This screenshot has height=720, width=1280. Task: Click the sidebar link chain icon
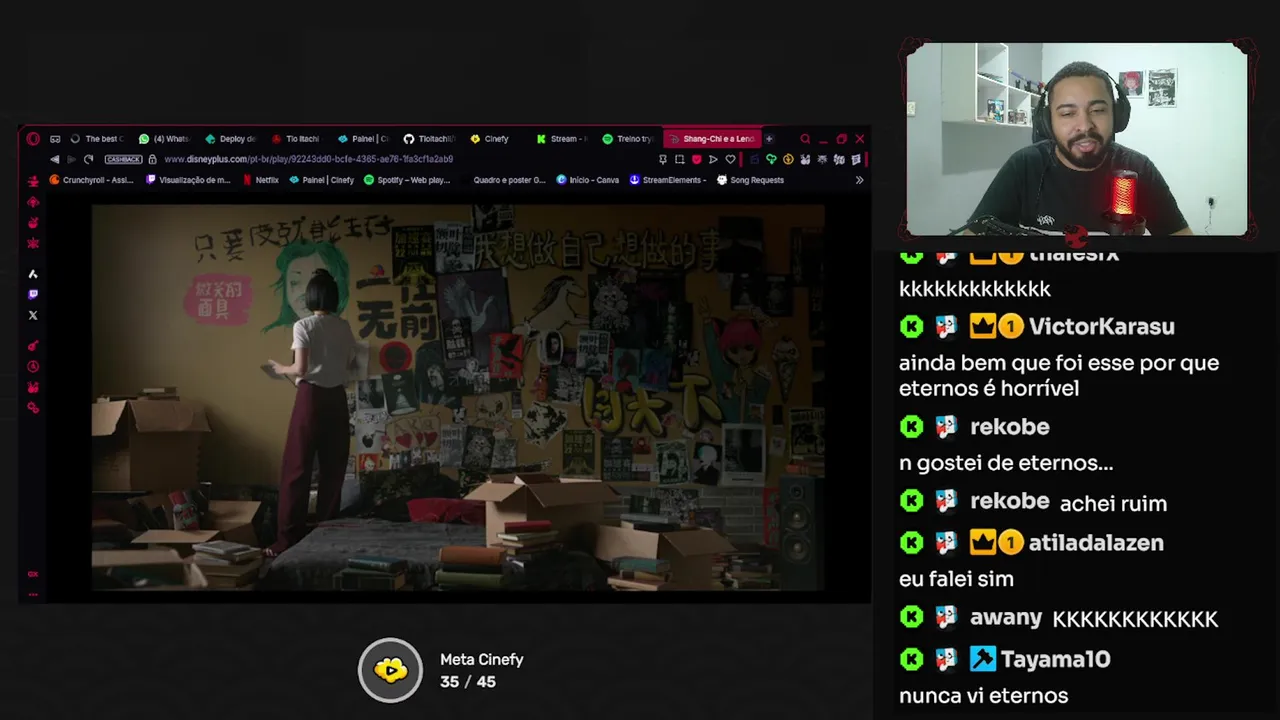click(x=33, y=408)
